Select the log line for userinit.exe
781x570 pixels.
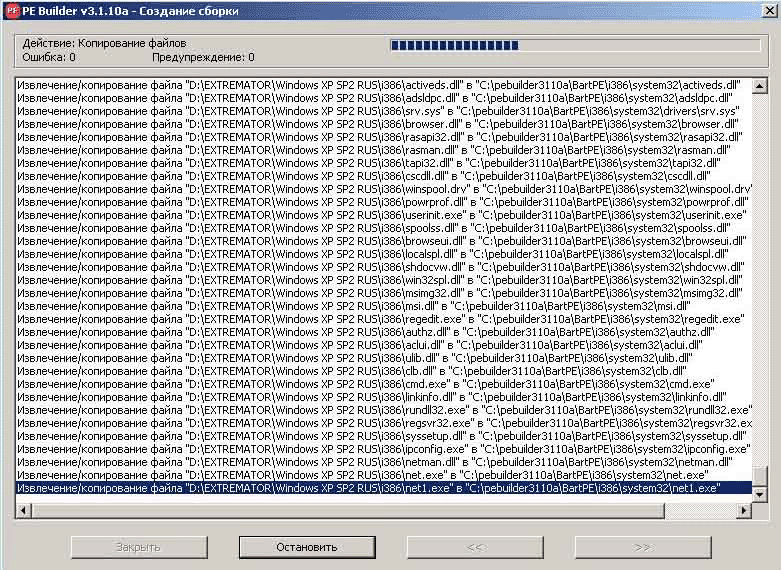(384, 215)
